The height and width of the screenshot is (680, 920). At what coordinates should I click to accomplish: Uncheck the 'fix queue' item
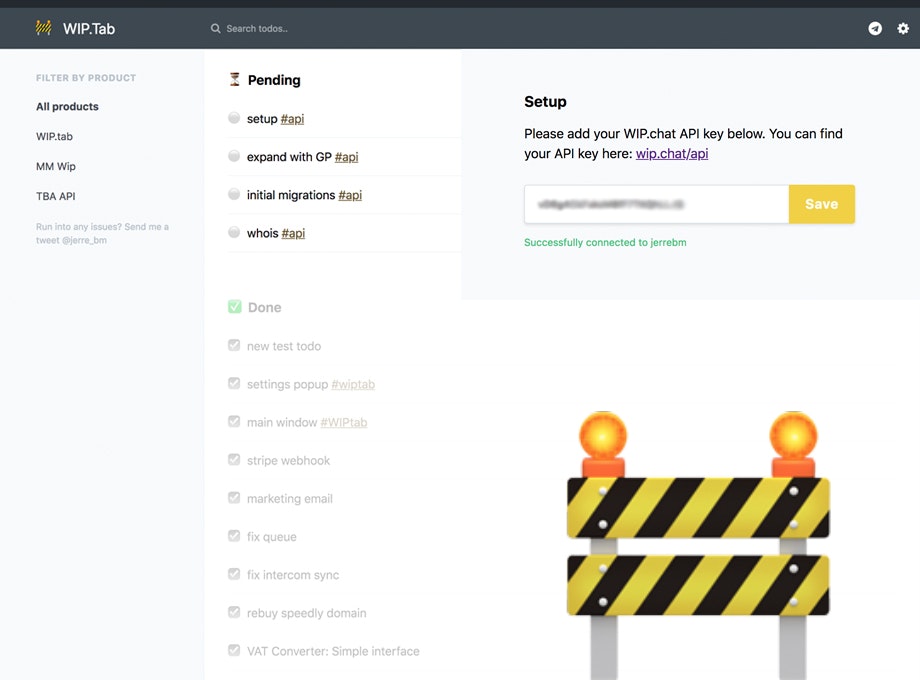(x=234, y=536)
